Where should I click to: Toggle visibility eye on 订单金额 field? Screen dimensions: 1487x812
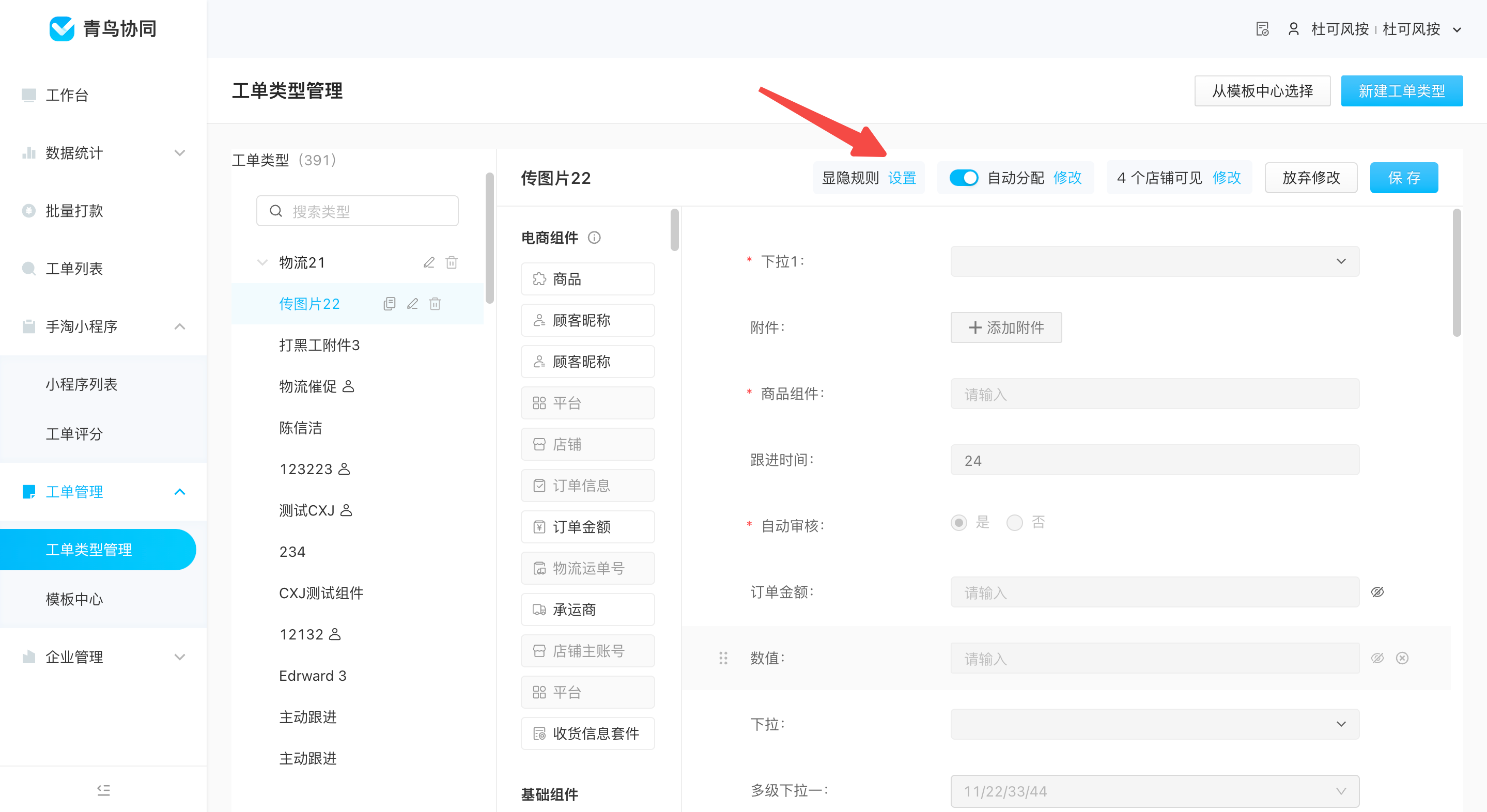[1377, 592]
